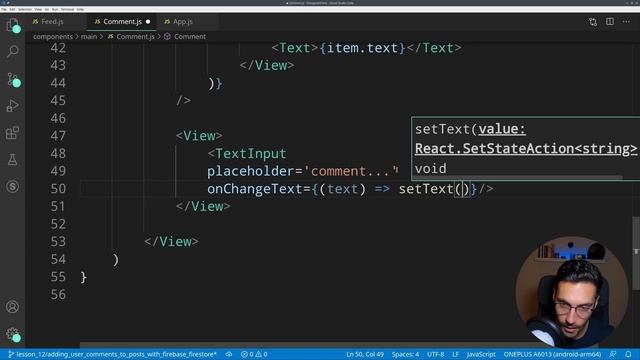Click unsaved dot on Comment.js tab

tap(148, 22)
